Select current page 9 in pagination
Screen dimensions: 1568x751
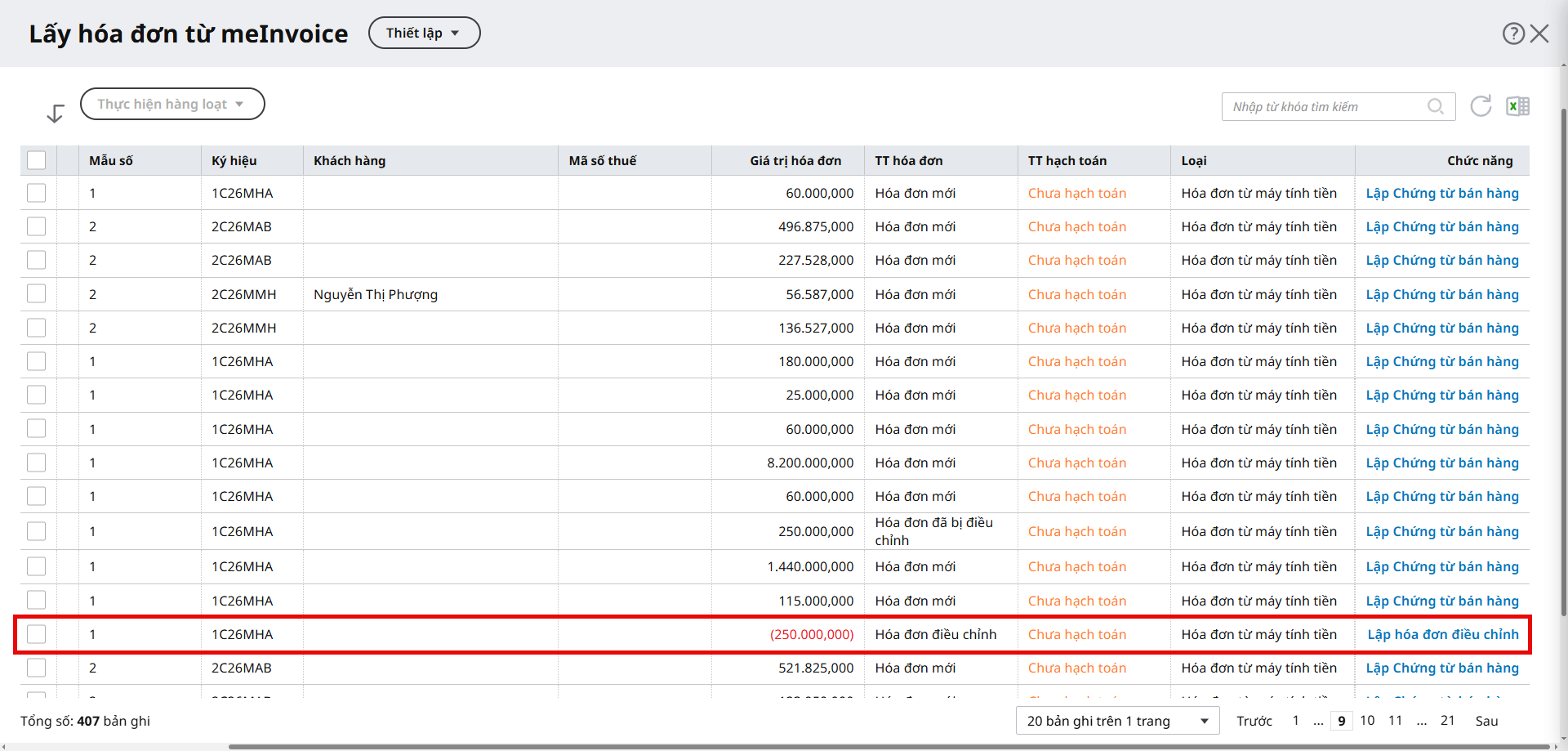point(1341,721)
